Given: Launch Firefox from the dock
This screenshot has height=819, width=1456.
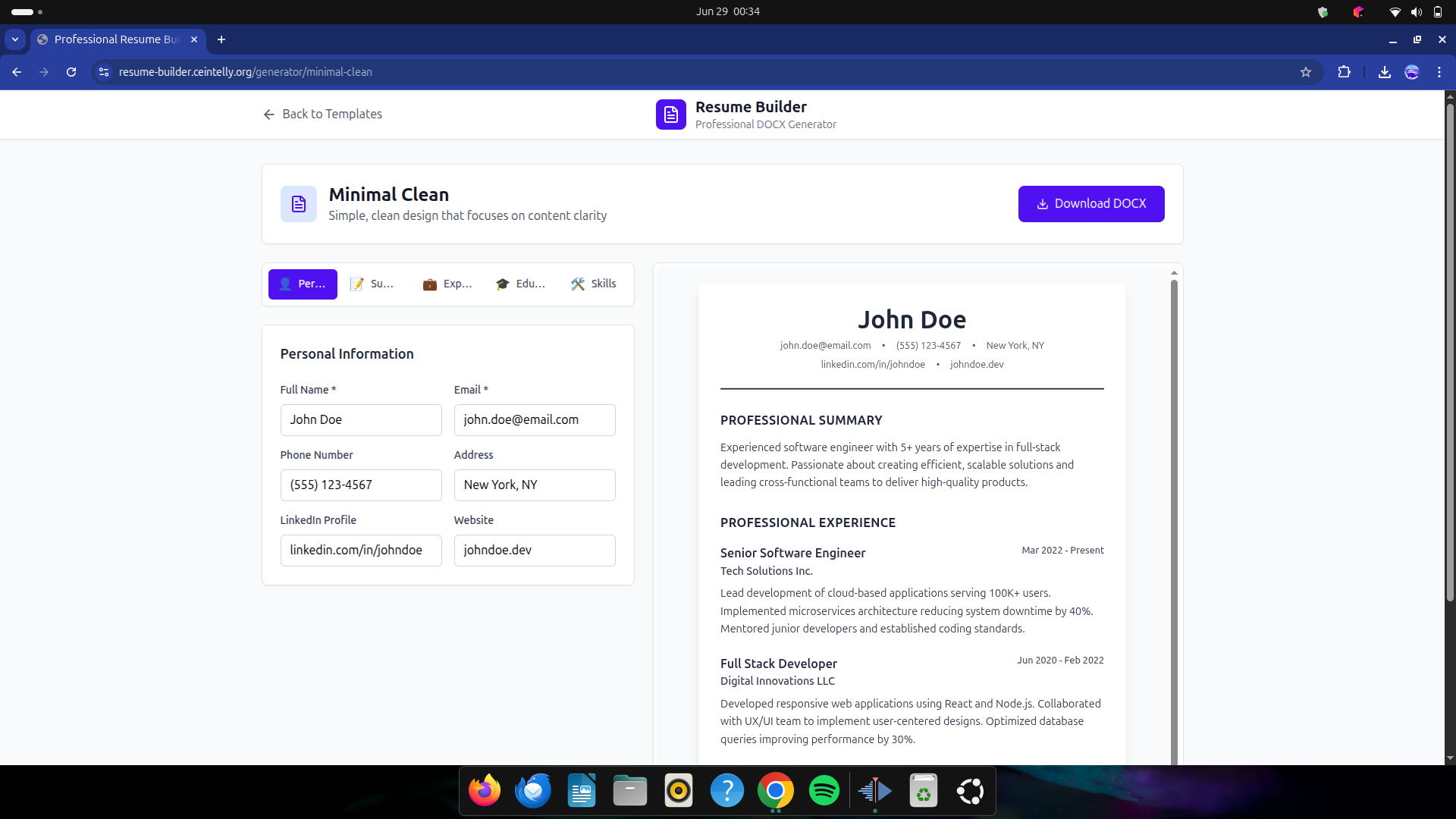Looking at the screenshot, I should pos(484,791).
